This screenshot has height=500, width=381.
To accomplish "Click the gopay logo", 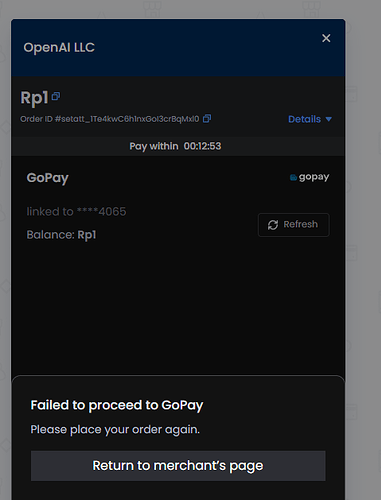I will [x=309, y=177].
